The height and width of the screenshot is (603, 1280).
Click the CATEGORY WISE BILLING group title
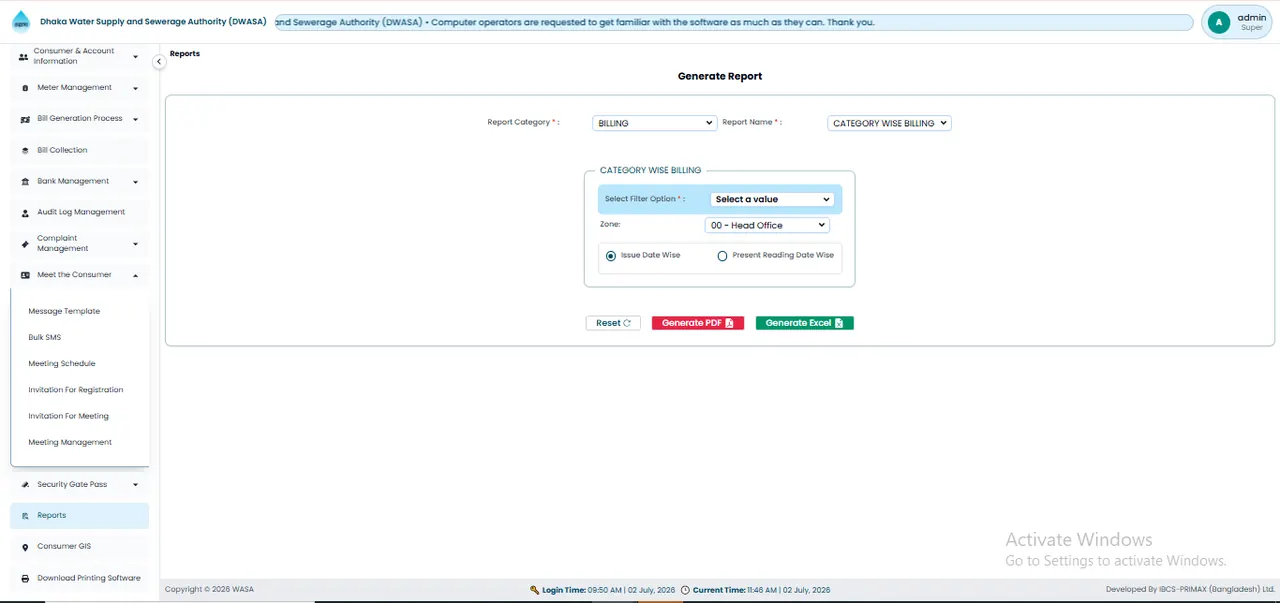pos(650,171)
